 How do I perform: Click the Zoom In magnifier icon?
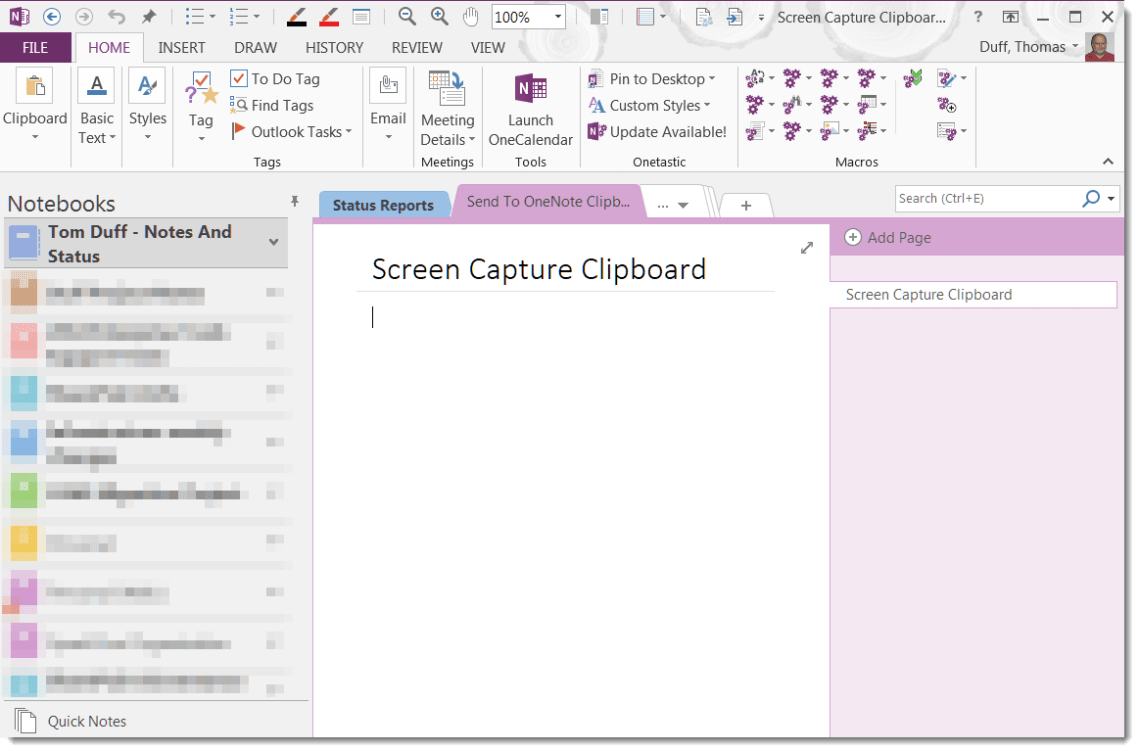(438, 16)
